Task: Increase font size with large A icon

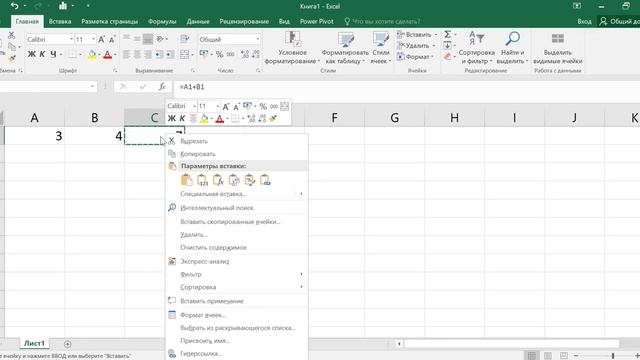Action: coord(102,39)
